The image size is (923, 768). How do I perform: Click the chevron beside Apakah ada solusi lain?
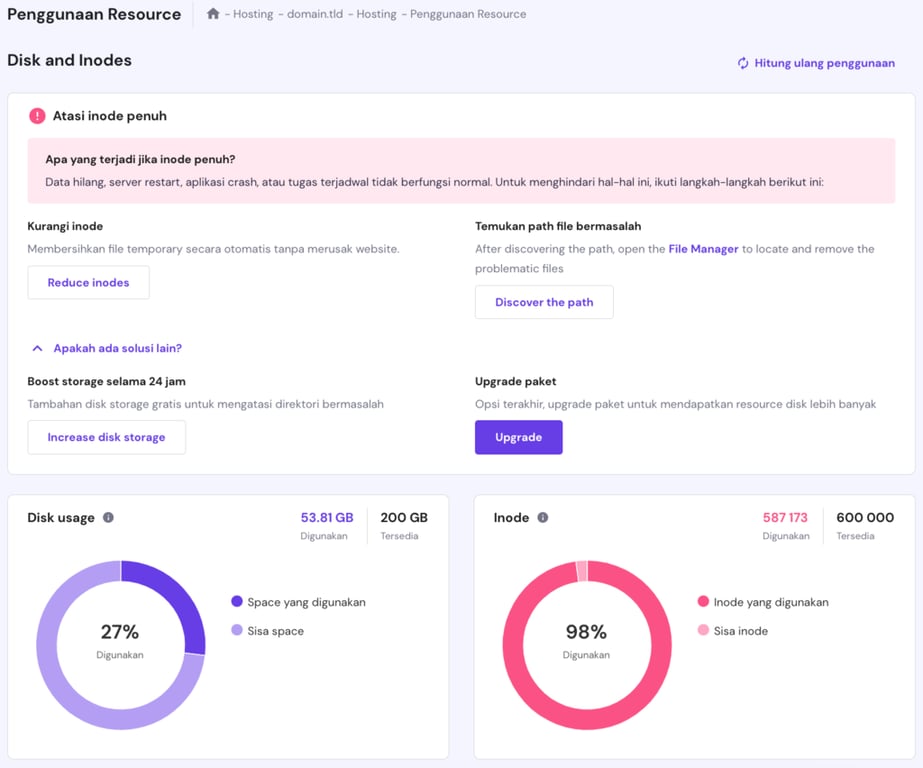[37, 348]
